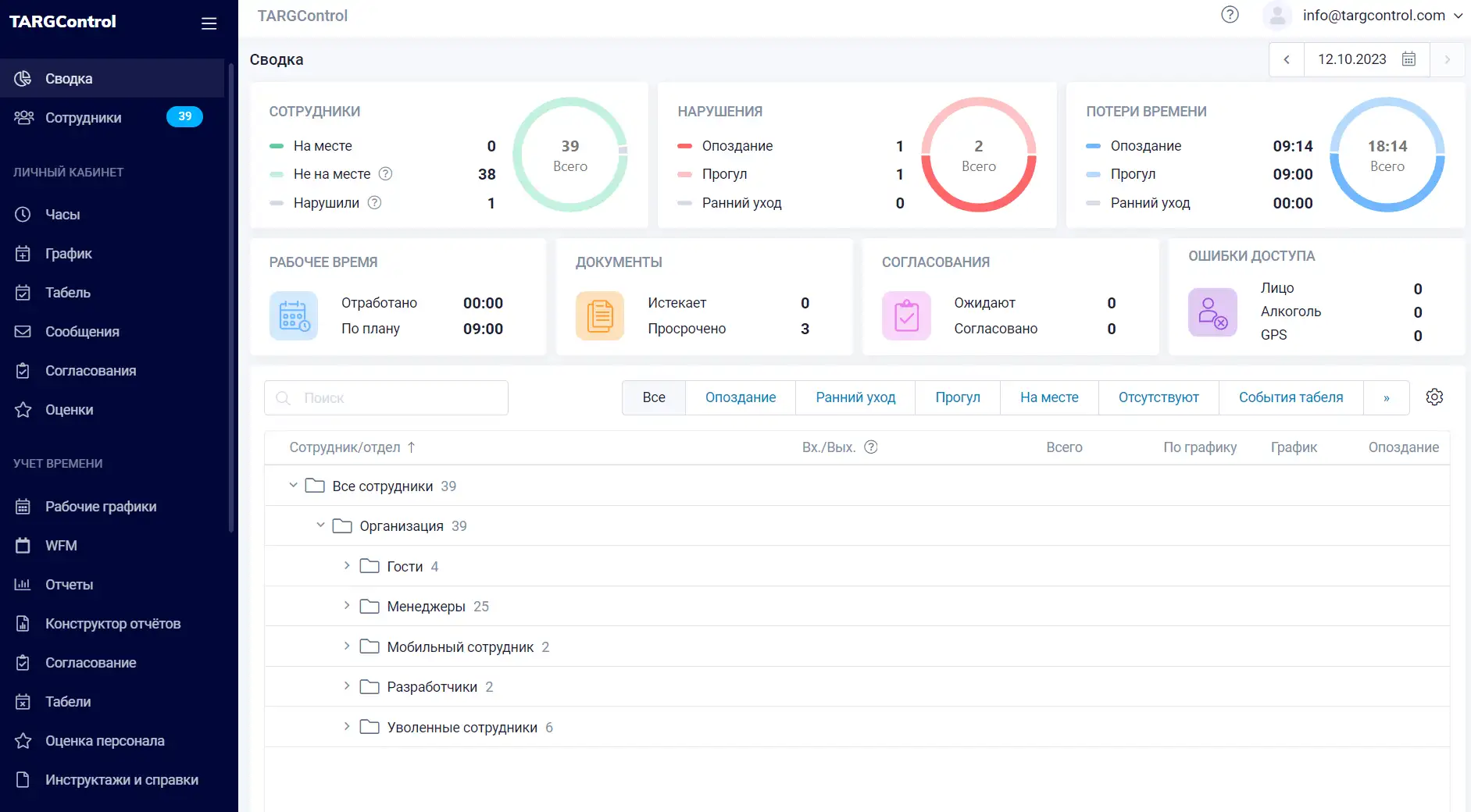This screenshot has height=812, width=1471.
Task: Select the 'Отсутствуют' filter tab
Action: point(1159,397)
